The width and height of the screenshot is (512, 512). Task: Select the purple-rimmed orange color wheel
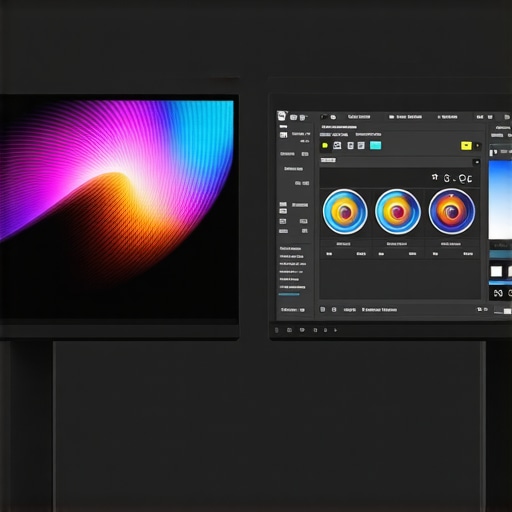point(452,211)
